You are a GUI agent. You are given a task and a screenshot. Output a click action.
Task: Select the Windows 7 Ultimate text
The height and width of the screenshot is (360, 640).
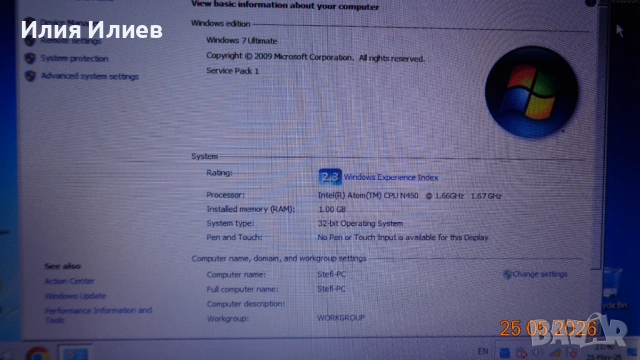(242, 41)
